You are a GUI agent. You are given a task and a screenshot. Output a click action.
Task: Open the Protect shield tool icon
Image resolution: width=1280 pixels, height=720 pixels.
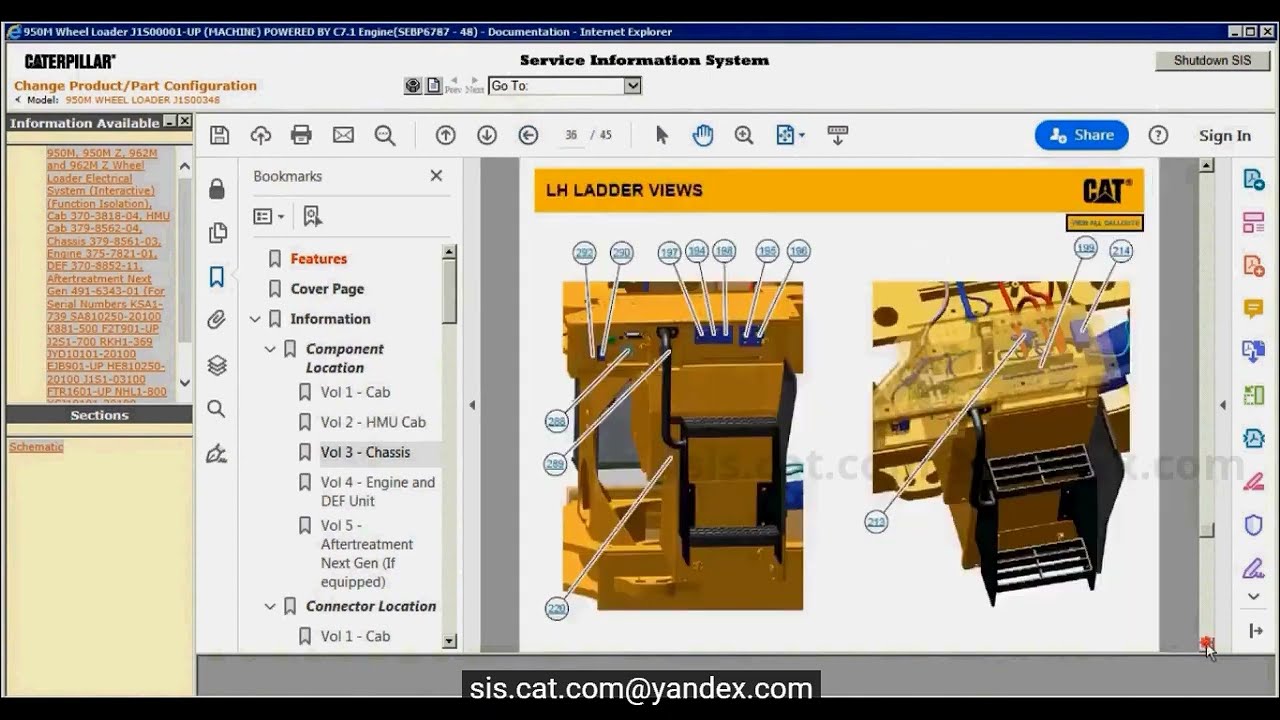coord(1253,525)
